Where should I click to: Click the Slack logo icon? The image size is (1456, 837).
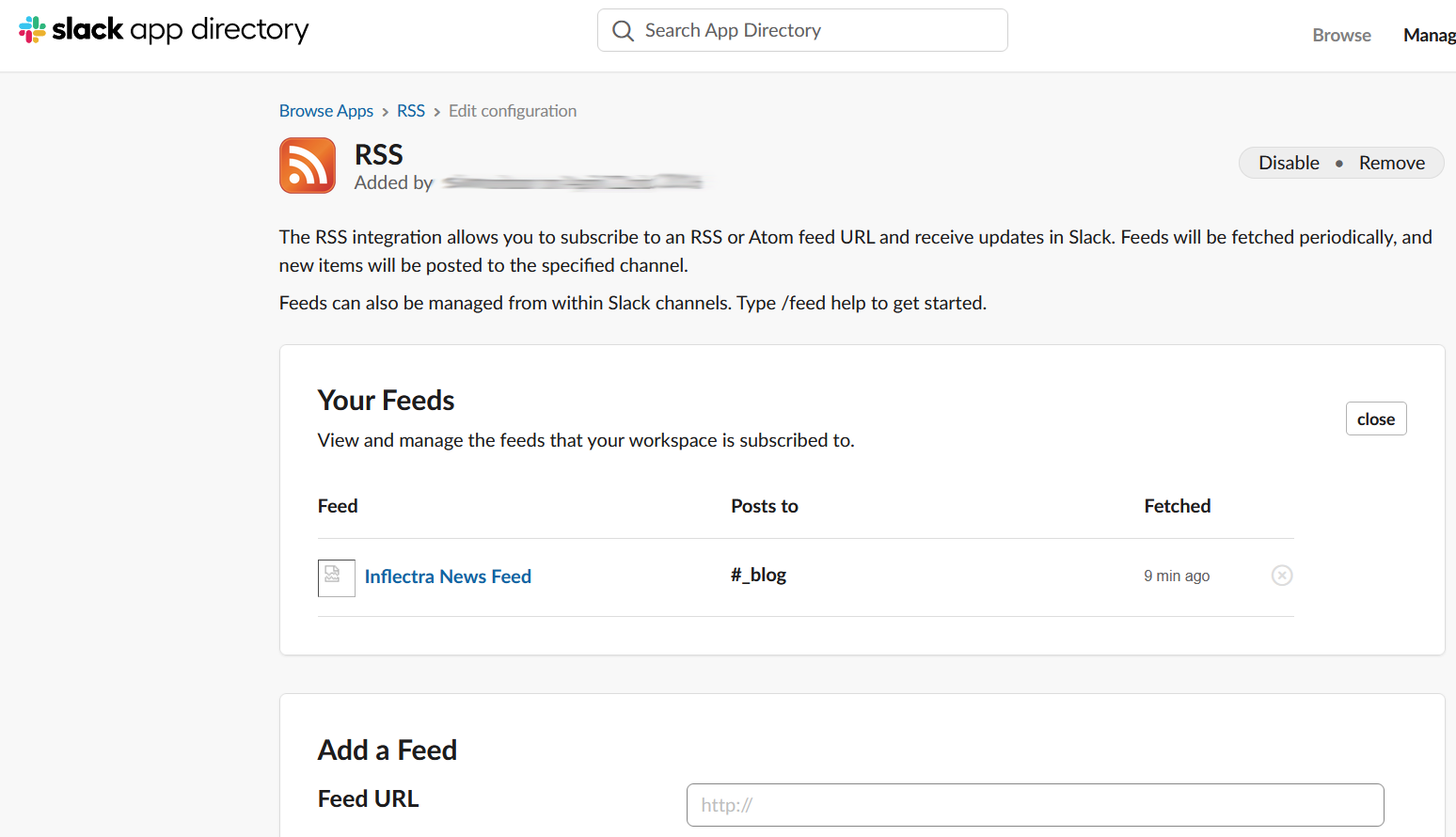(32, 30)
